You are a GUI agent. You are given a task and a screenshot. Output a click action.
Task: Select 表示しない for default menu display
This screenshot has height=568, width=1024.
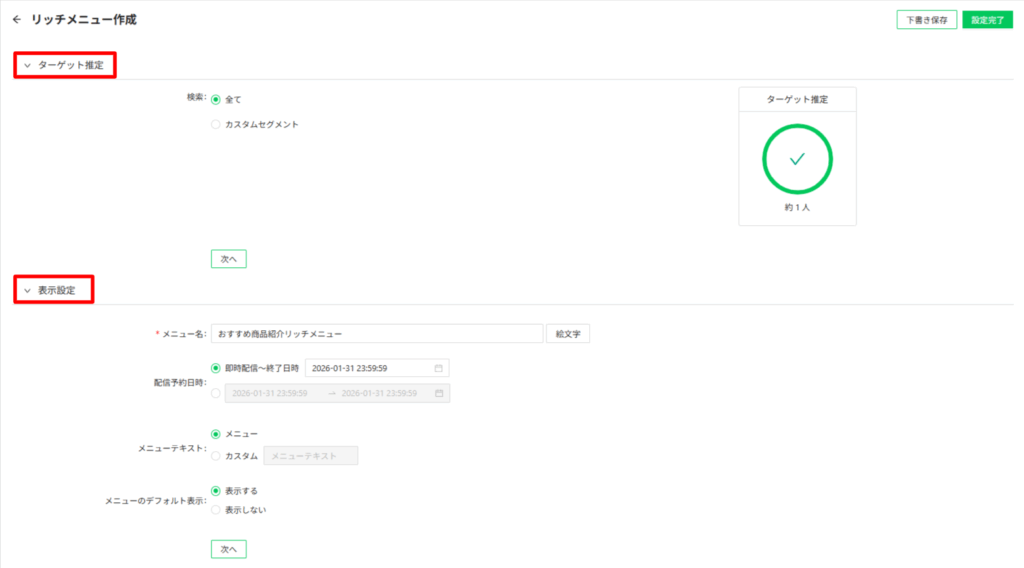tap(216, 510)
